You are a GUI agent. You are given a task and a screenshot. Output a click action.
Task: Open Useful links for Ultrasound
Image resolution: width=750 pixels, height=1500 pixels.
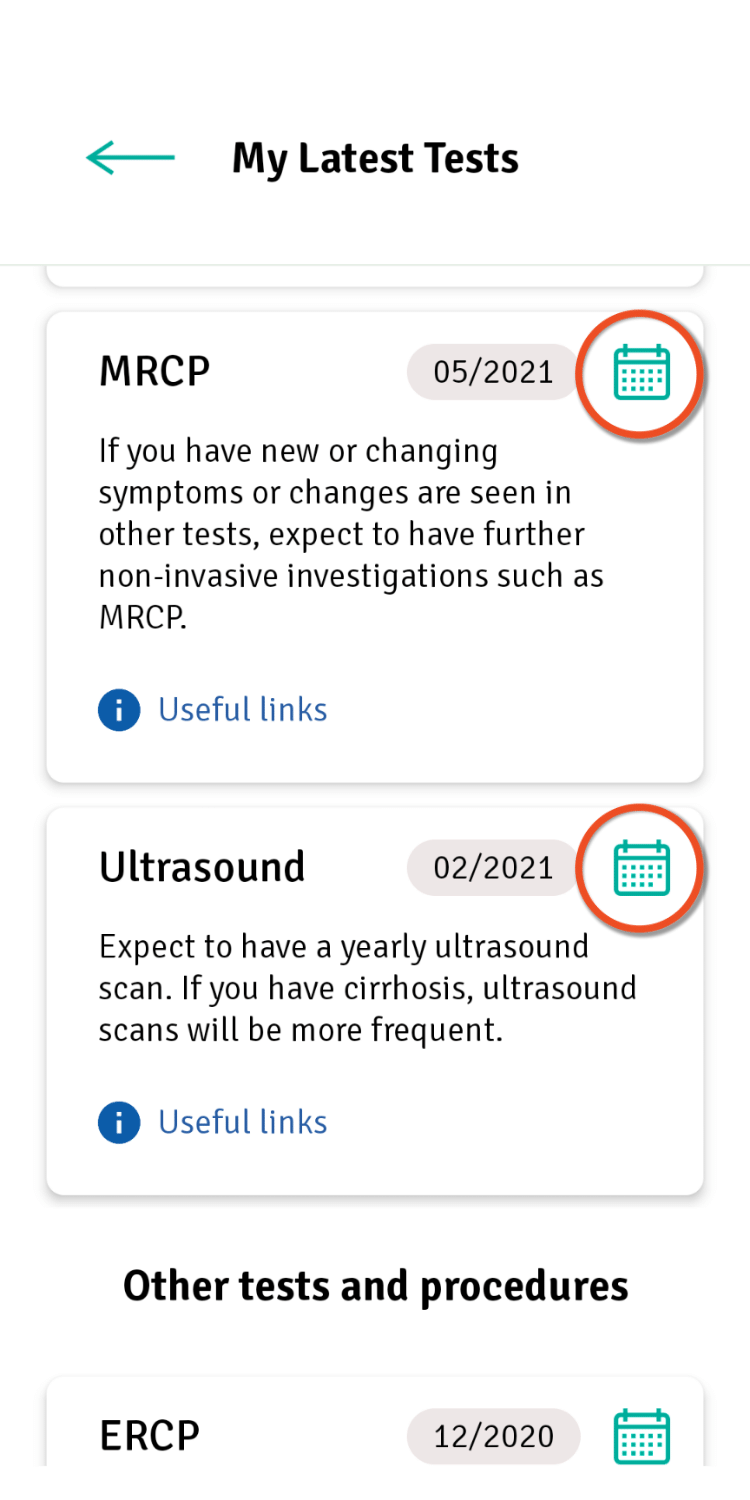tap(243, 1122)
